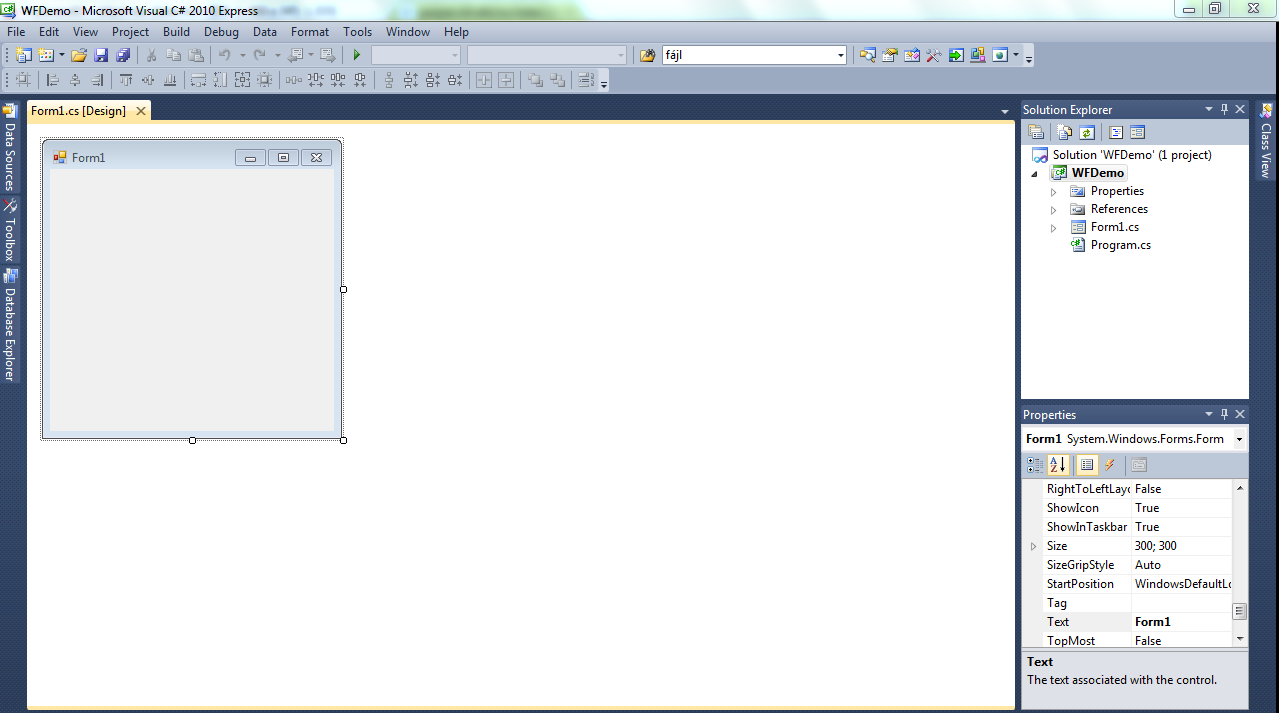Viewport: 1279px width, 713px height.
Task: Toggle Alphabetical sort in Properties panel
Action: point(1057,465)
